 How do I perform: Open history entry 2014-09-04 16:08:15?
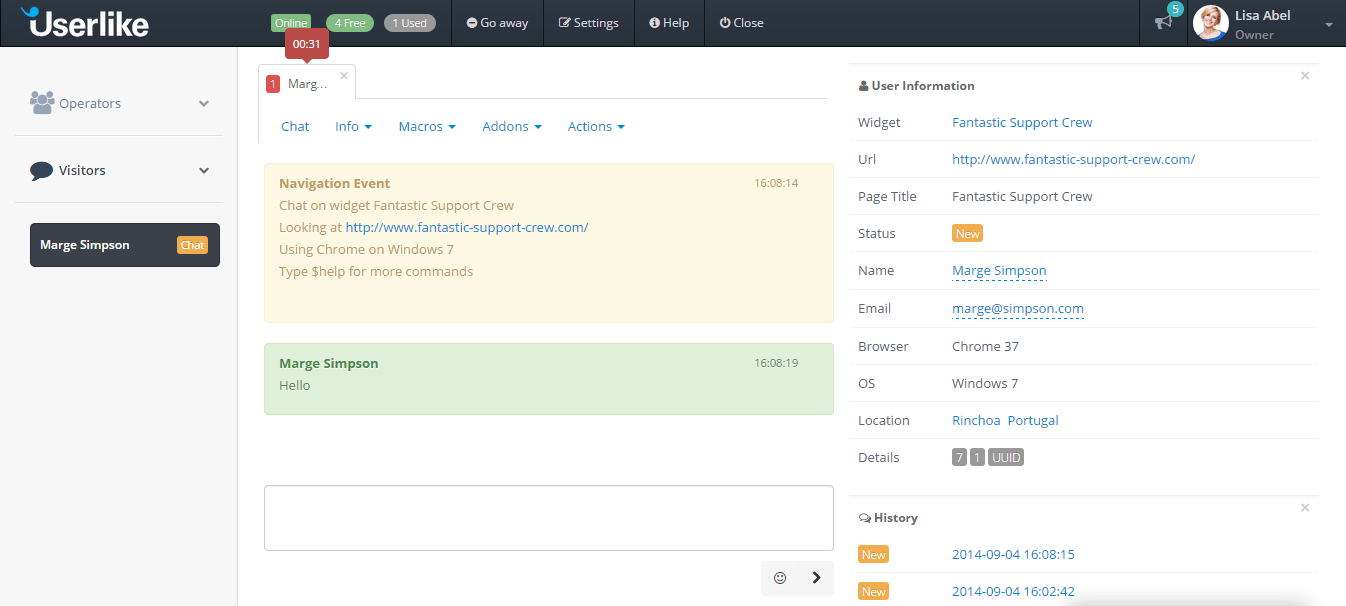(x=1013, y=554)
